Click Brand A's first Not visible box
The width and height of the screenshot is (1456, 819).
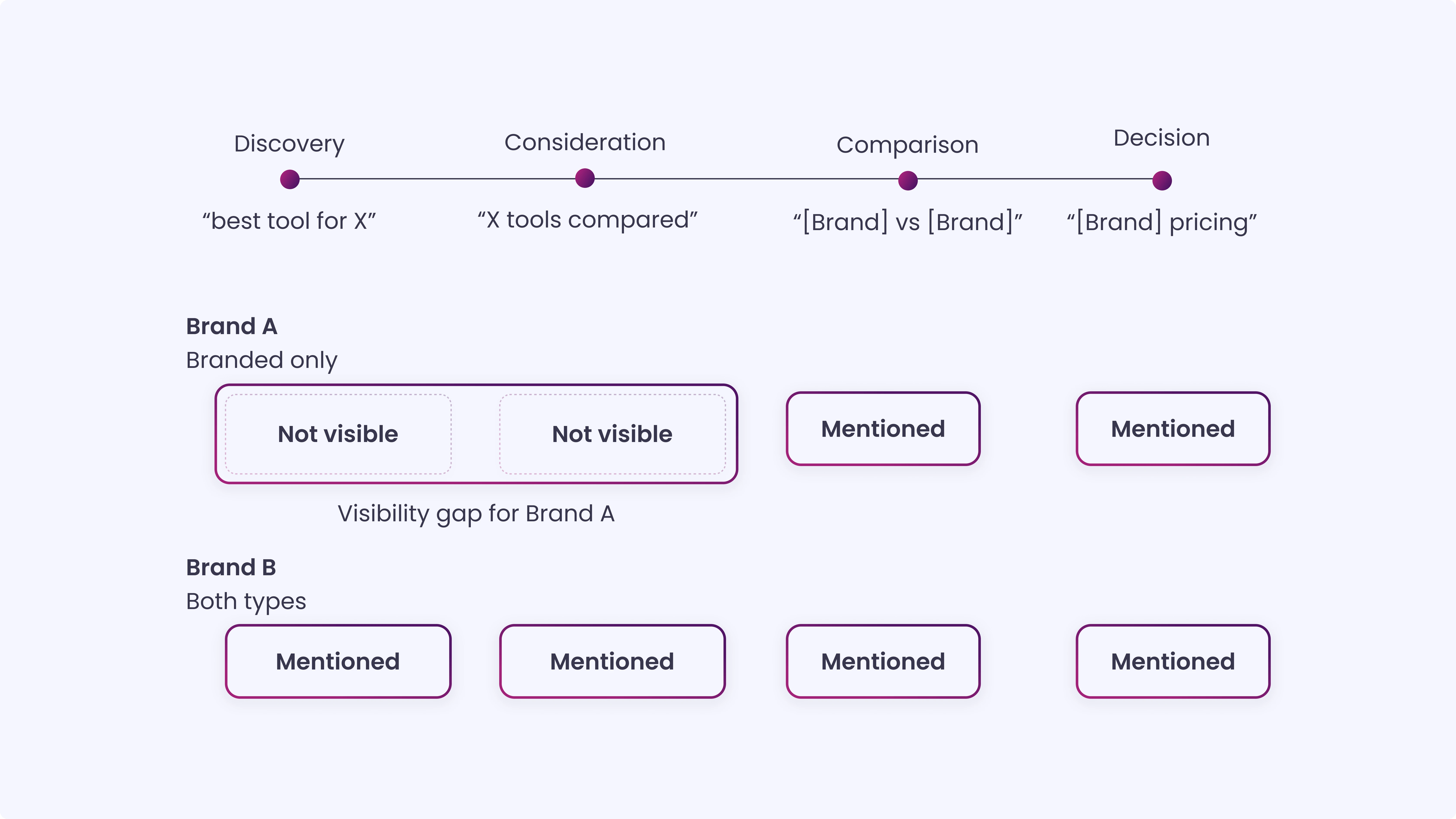338,434
